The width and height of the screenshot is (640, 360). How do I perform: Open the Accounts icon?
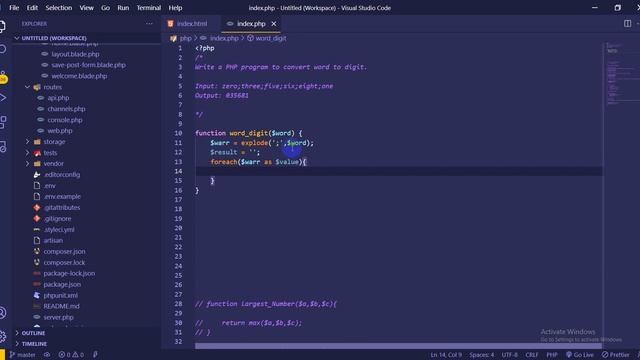(x=2, y=313)
